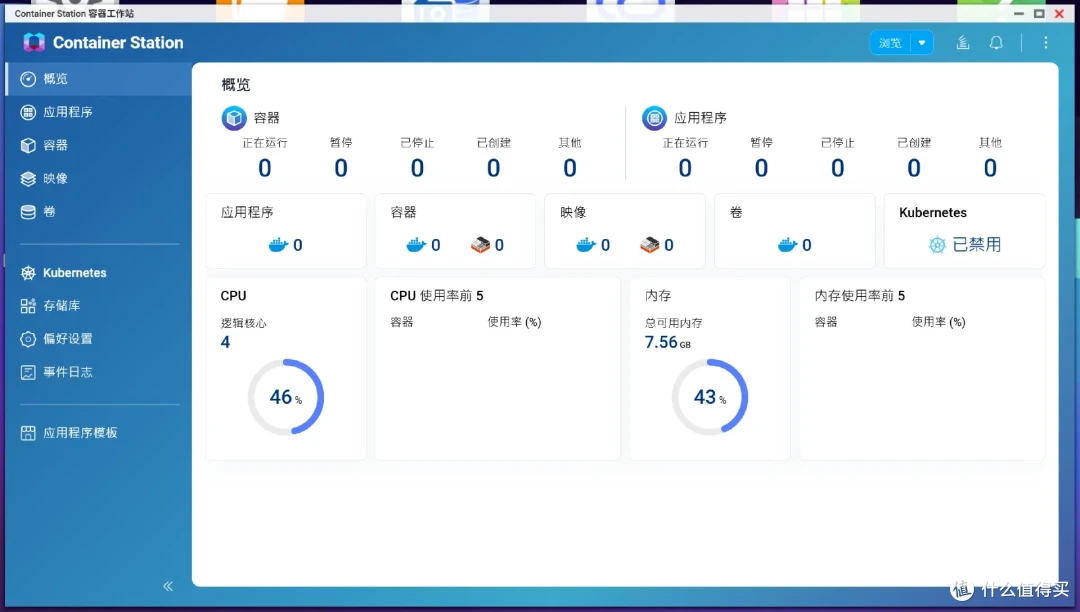Click the 7.56 GB total memory value
The height and width of the screenshot is (612, 1080).
tap(667, 342)
